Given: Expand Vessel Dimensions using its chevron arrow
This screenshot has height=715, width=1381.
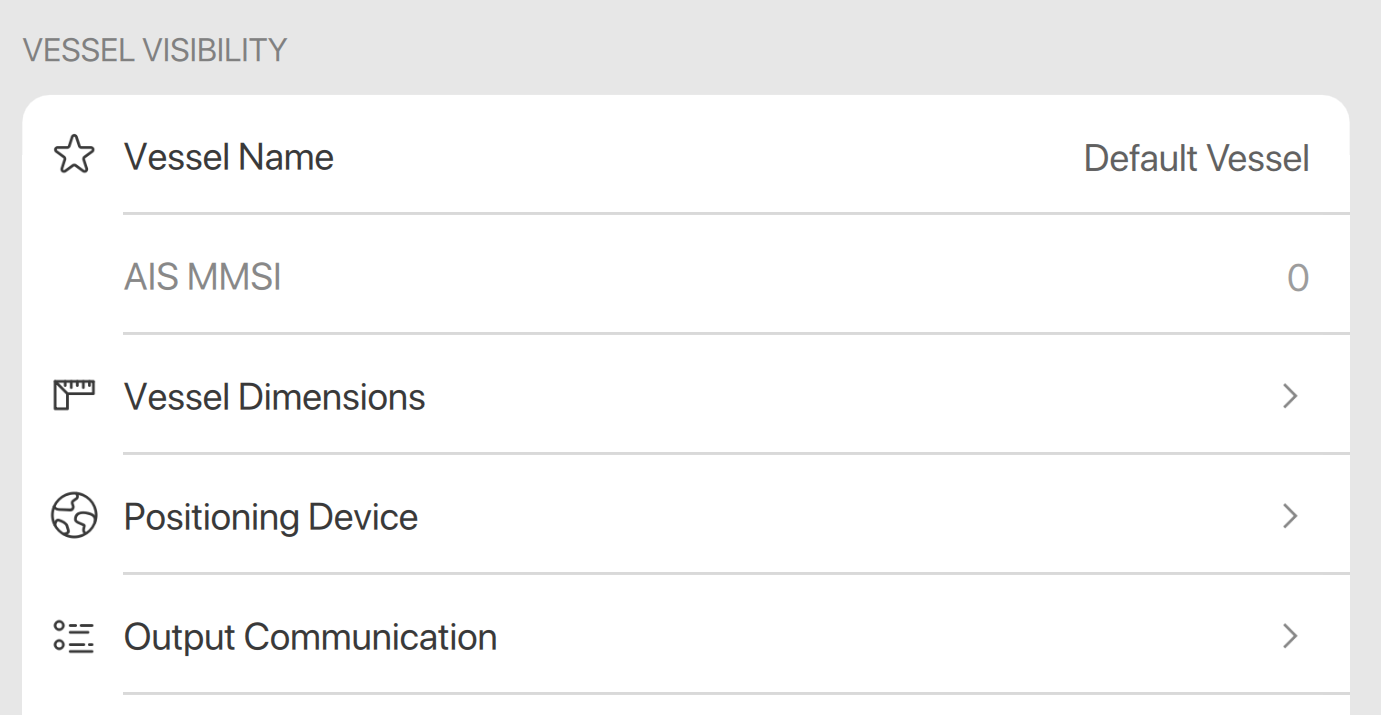Looking at the screenshot, I should 1290,397.
